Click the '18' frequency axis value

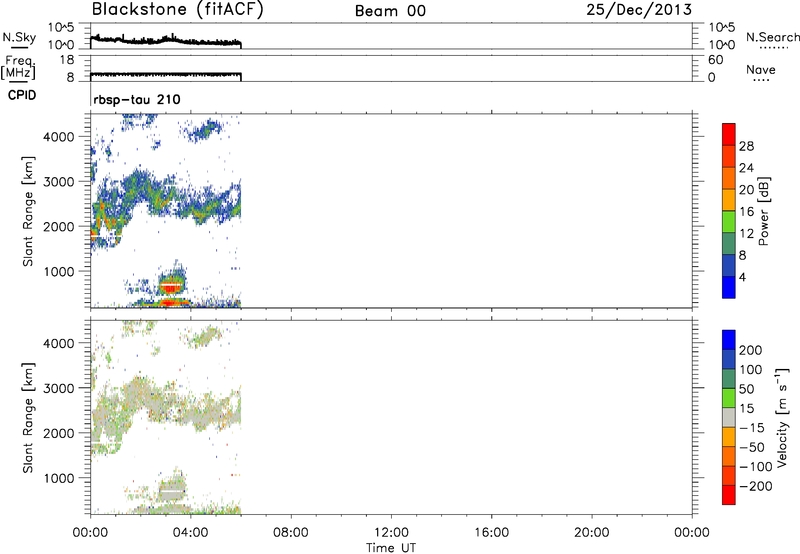pos(67,60)
